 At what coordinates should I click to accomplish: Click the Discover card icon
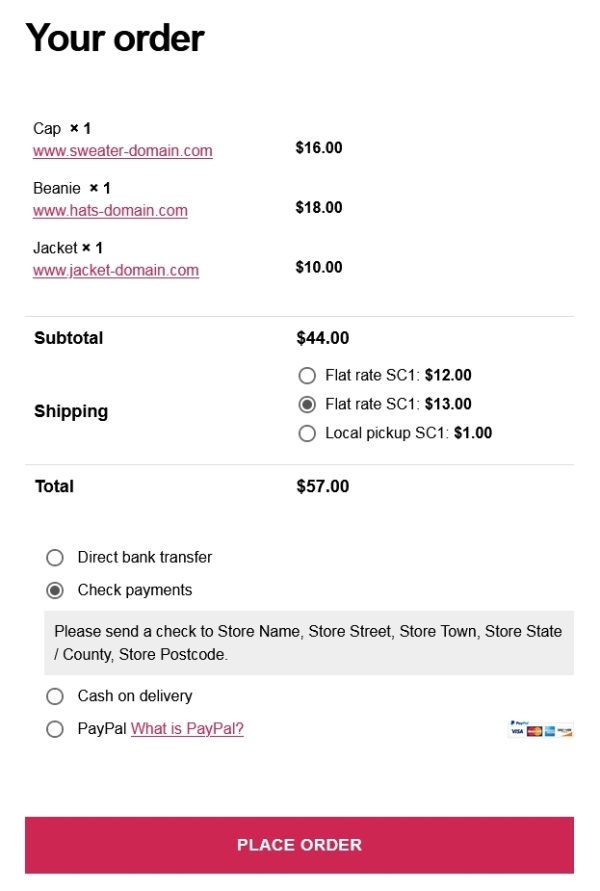point(566,732)
